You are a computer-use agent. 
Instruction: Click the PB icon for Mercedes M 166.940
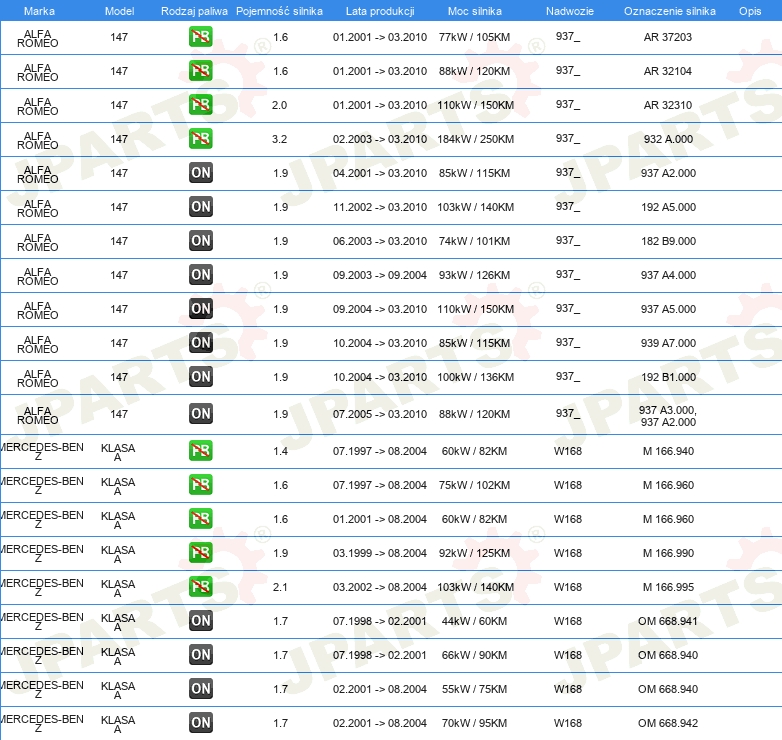pos(200,450)
